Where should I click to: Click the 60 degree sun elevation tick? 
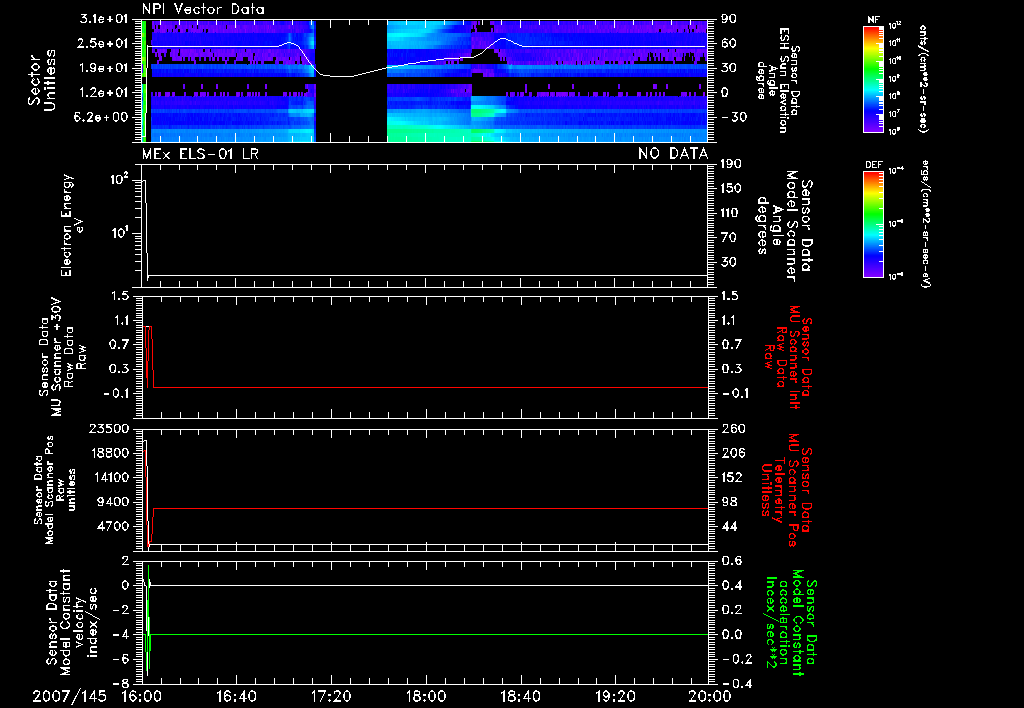728,43
